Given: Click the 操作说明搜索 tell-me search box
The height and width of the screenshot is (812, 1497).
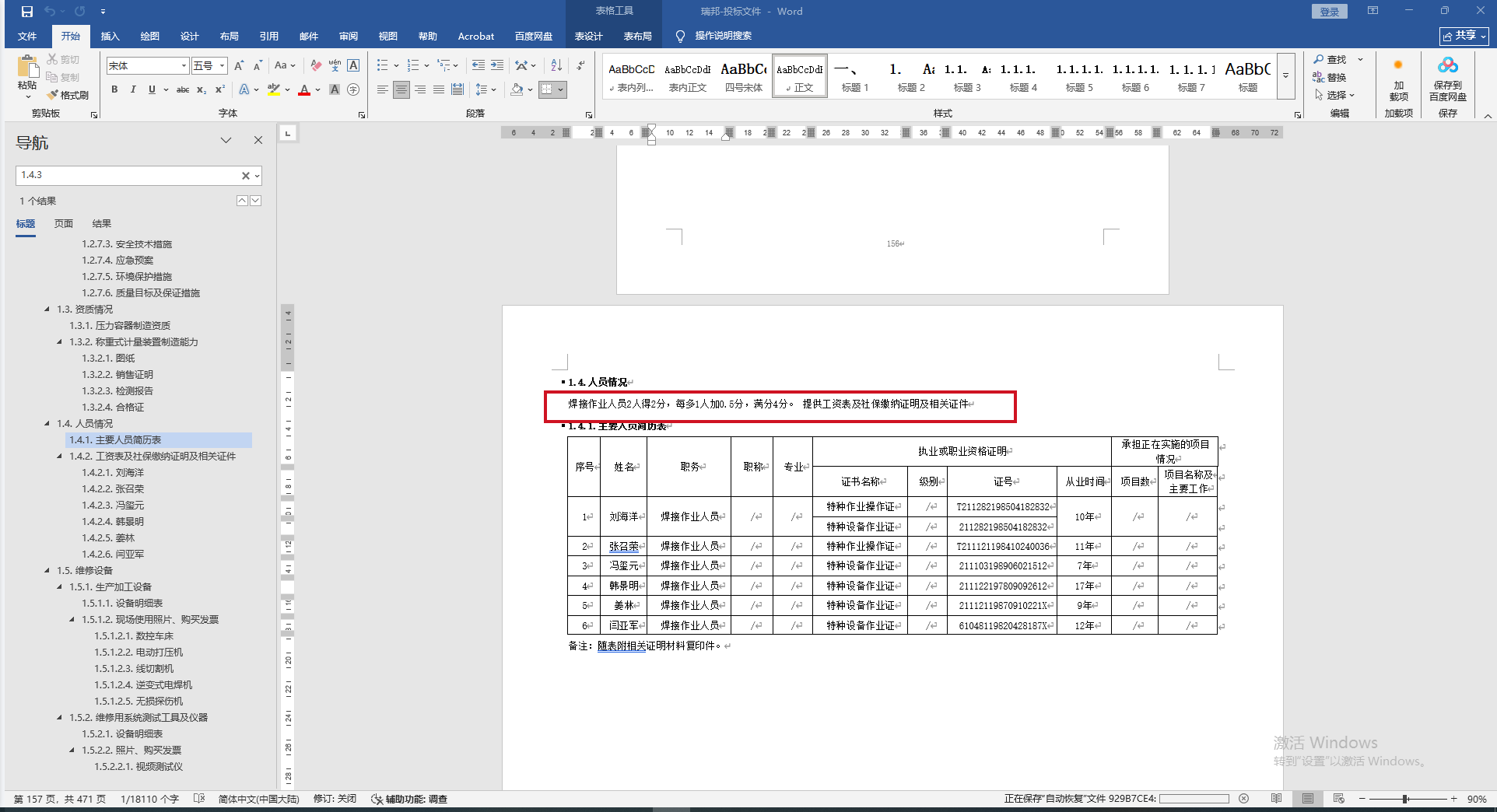Looking at the screenshot, I should pyautogui.click(x=723, y=36).
